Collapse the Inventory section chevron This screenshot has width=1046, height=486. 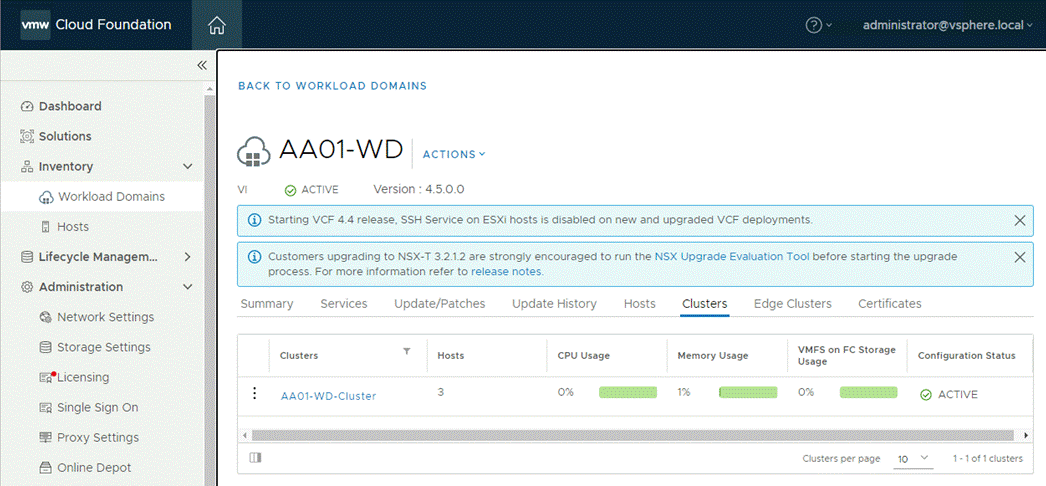[x=188, y=166]
